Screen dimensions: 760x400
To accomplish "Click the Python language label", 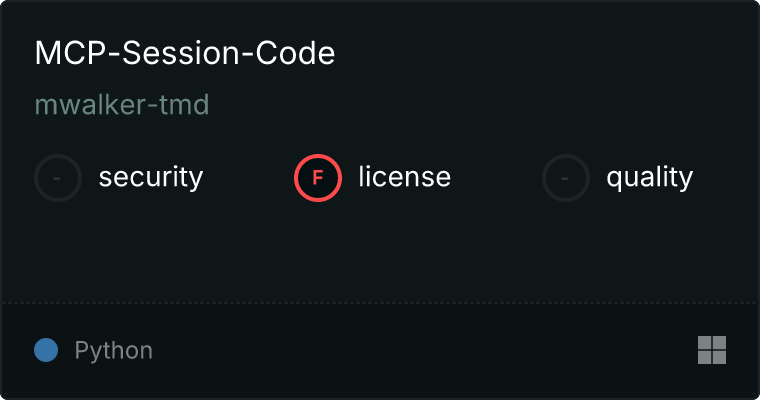I will point(114,351).
